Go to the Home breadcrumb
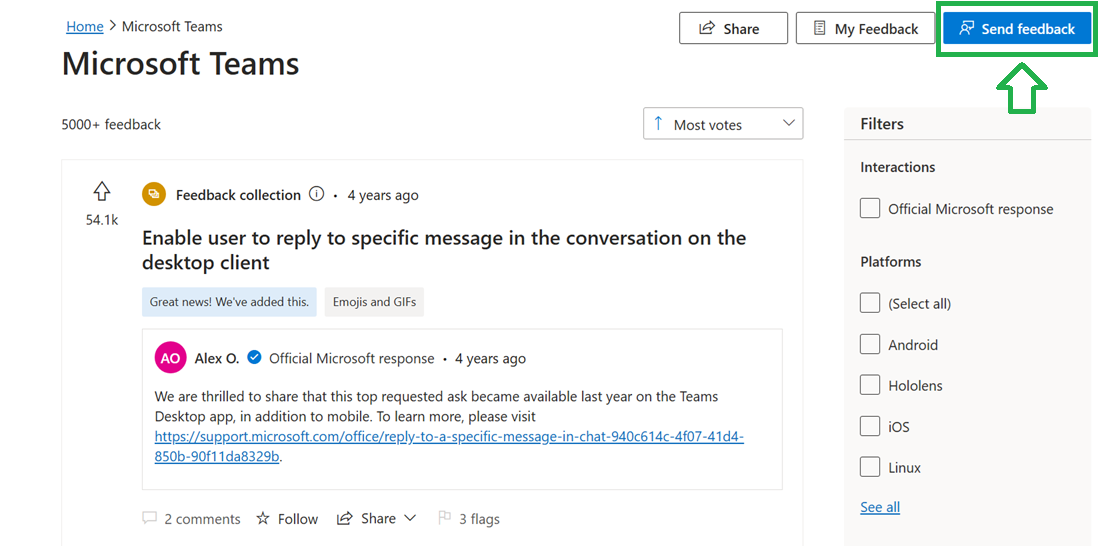 (85, 26)
